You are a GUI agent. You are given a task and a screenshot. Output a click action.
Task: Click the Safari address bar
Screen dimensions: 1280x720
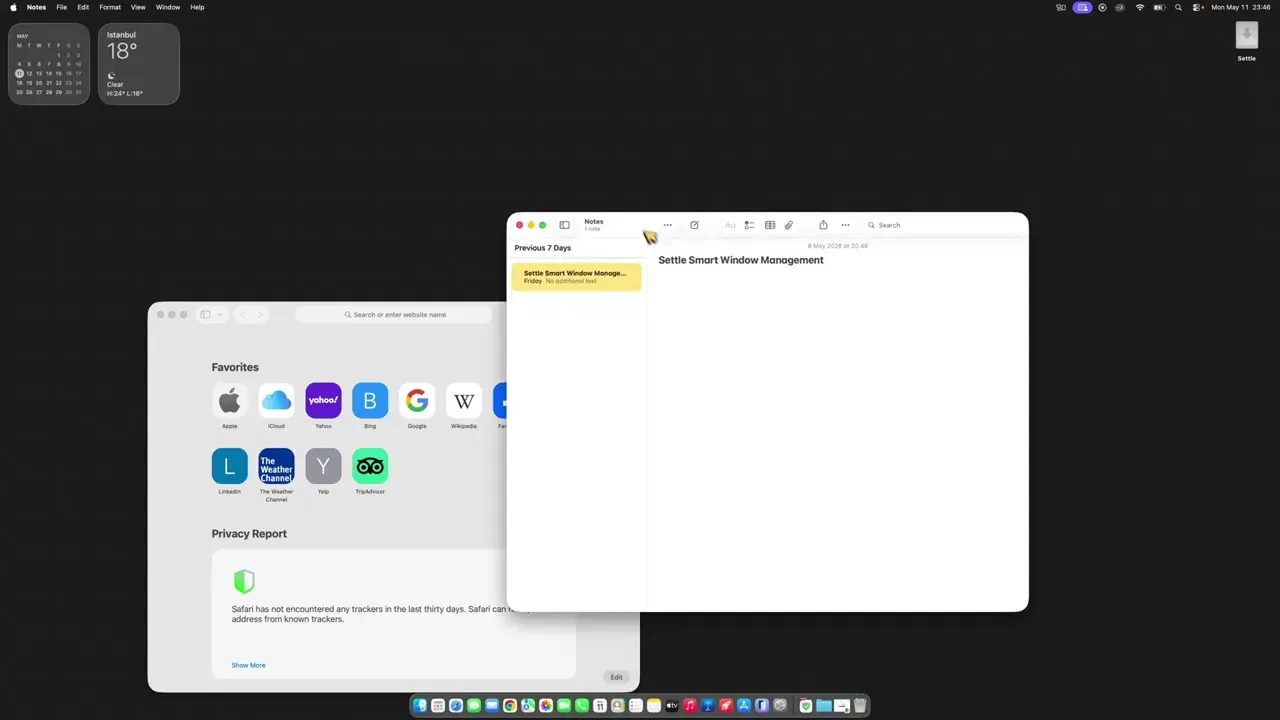click(x=395, y=315)
